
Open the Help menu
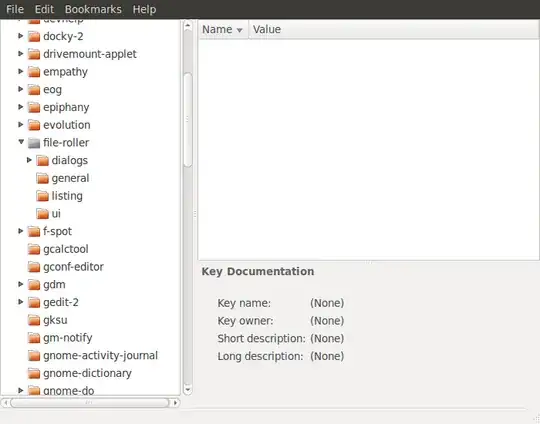[144, 9]
